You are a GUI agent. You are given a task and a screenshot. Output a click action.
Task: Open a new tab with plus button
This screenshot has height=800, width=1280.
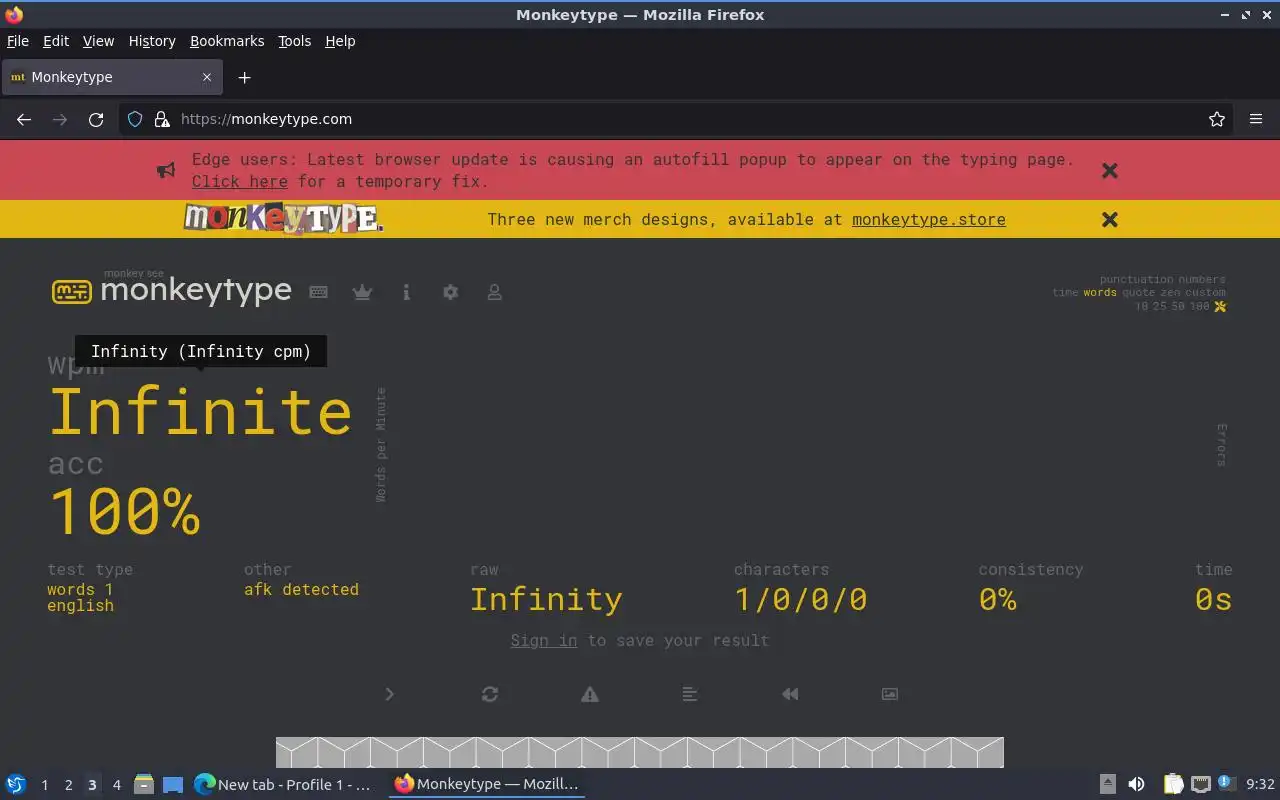(x=244, y=77)
